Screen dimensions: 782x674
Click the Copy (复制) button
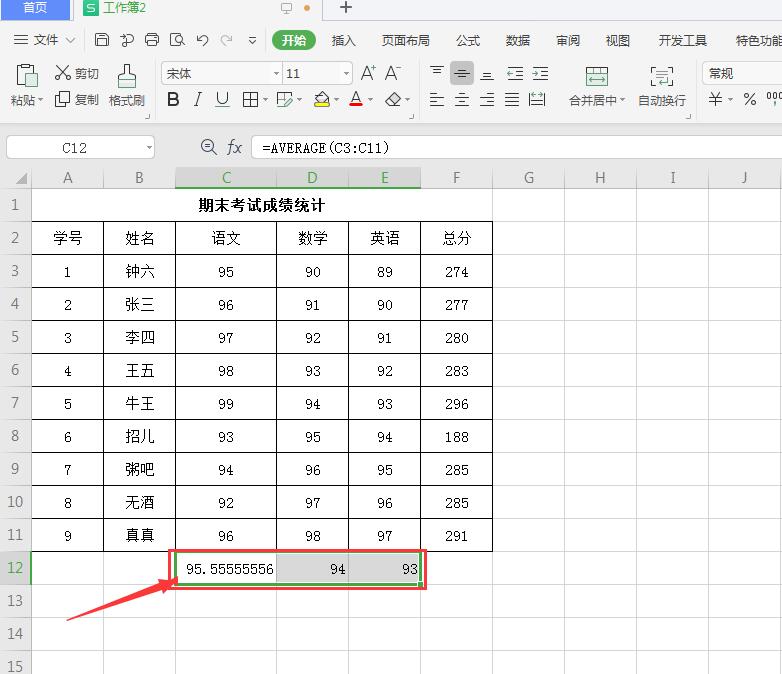tap(76, 99)
